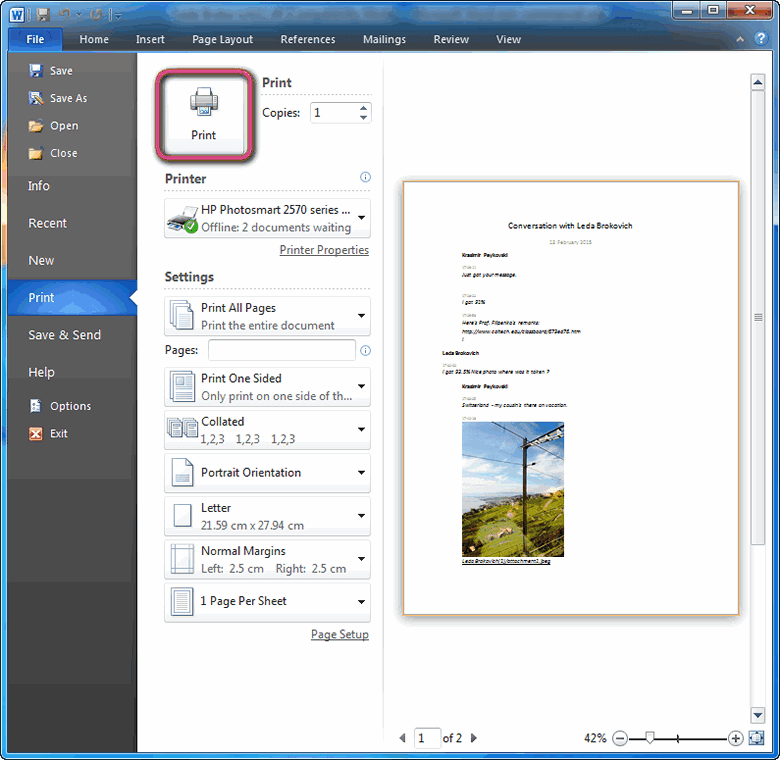This screenshot has height=760, width=780.
Task: Select Save & Send in backstage menu
Action: coord(72,335)
